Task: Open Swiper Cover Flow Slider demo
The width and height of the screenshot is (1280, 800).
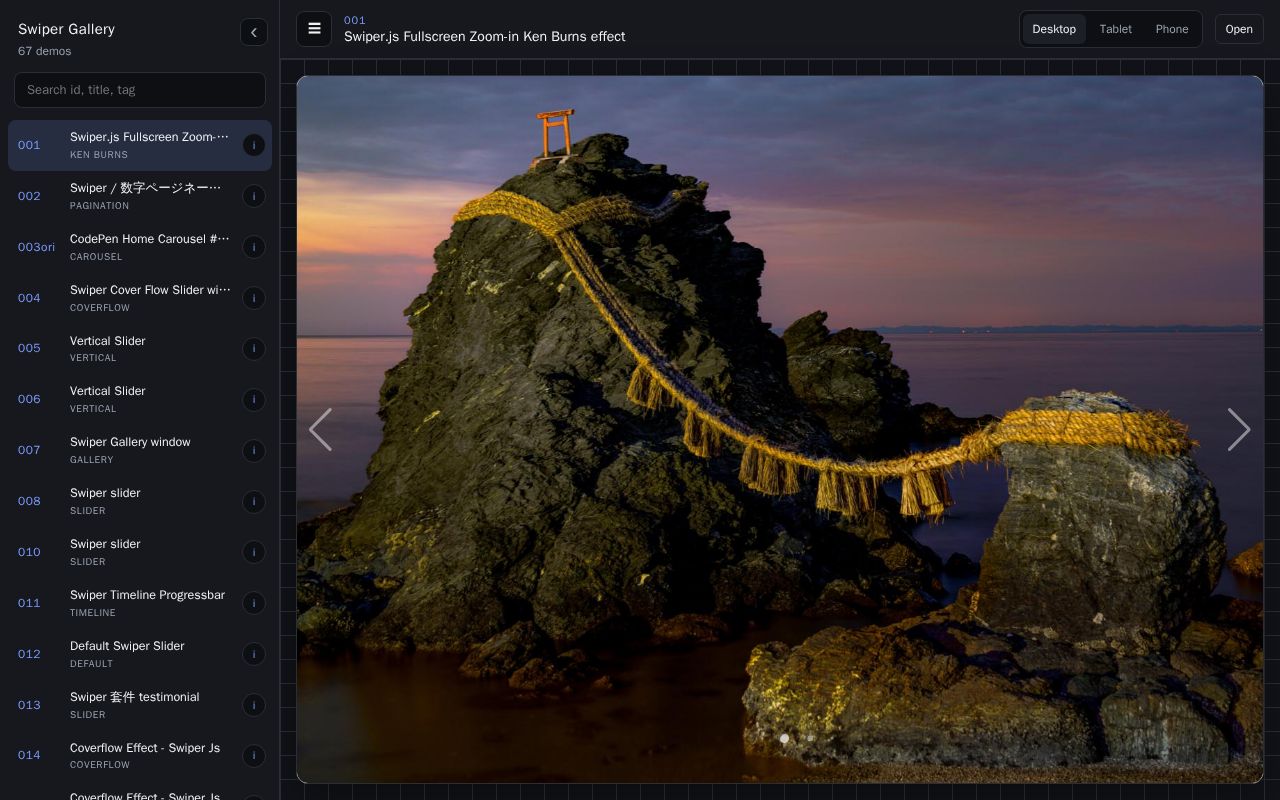Action: coord(140,298)
